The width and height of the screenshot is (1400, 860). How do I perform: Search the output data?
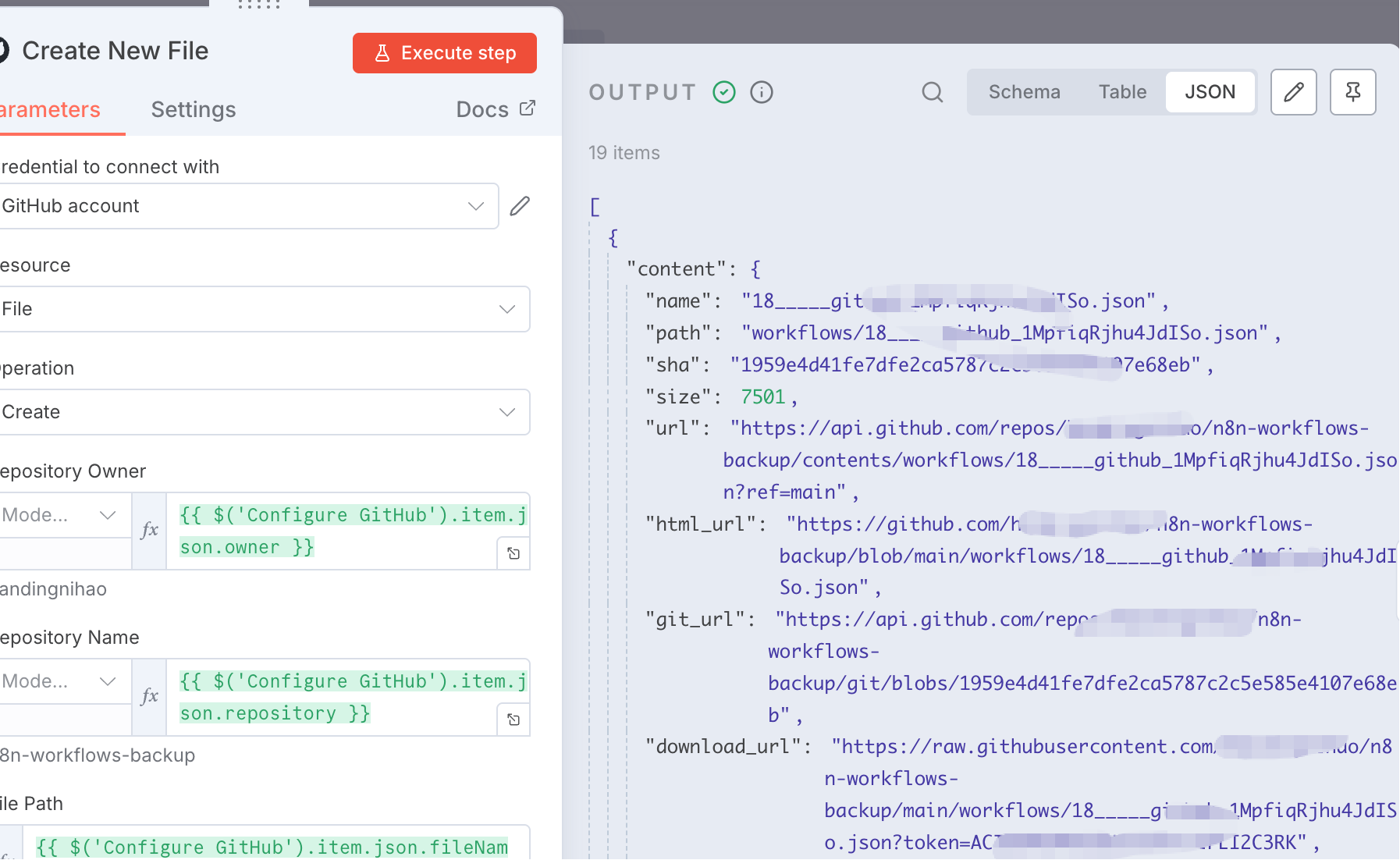point(932,92)
